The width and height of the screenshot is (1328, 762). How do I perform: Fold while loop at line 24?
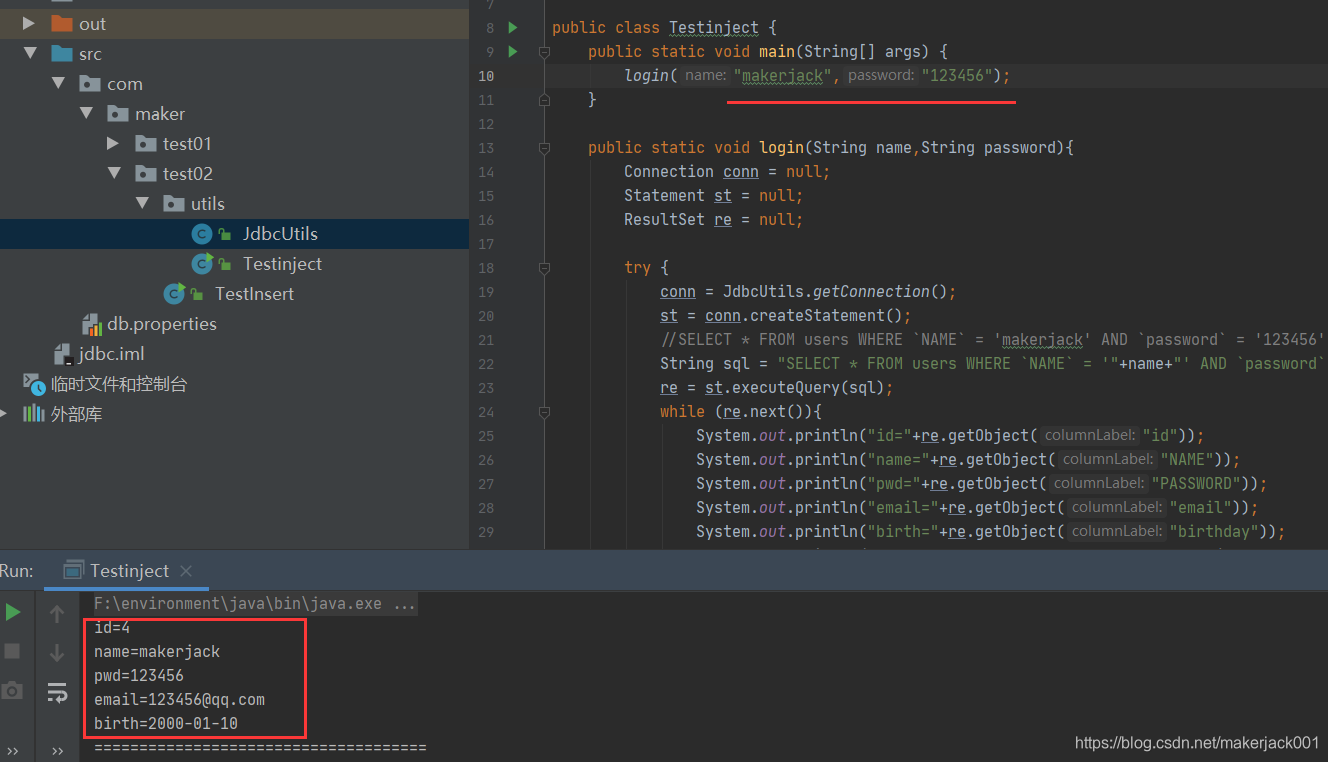544,412
